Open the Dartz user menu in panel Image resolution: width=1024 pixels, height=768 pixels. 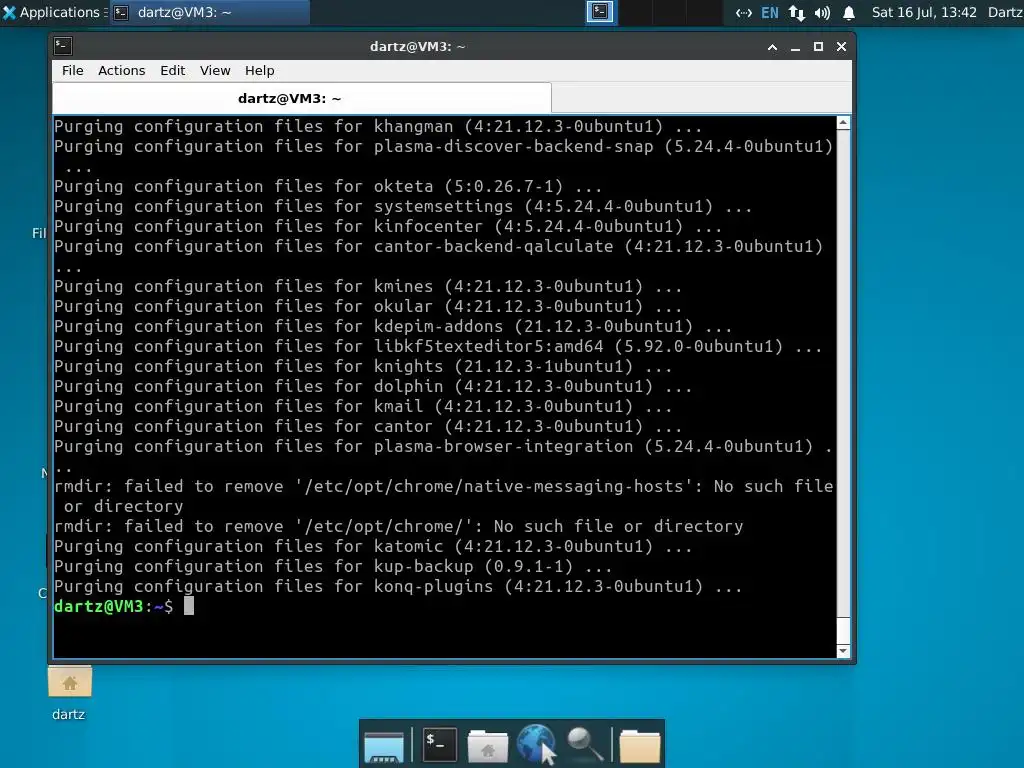pyautogui.click(x=1006, y=12)
